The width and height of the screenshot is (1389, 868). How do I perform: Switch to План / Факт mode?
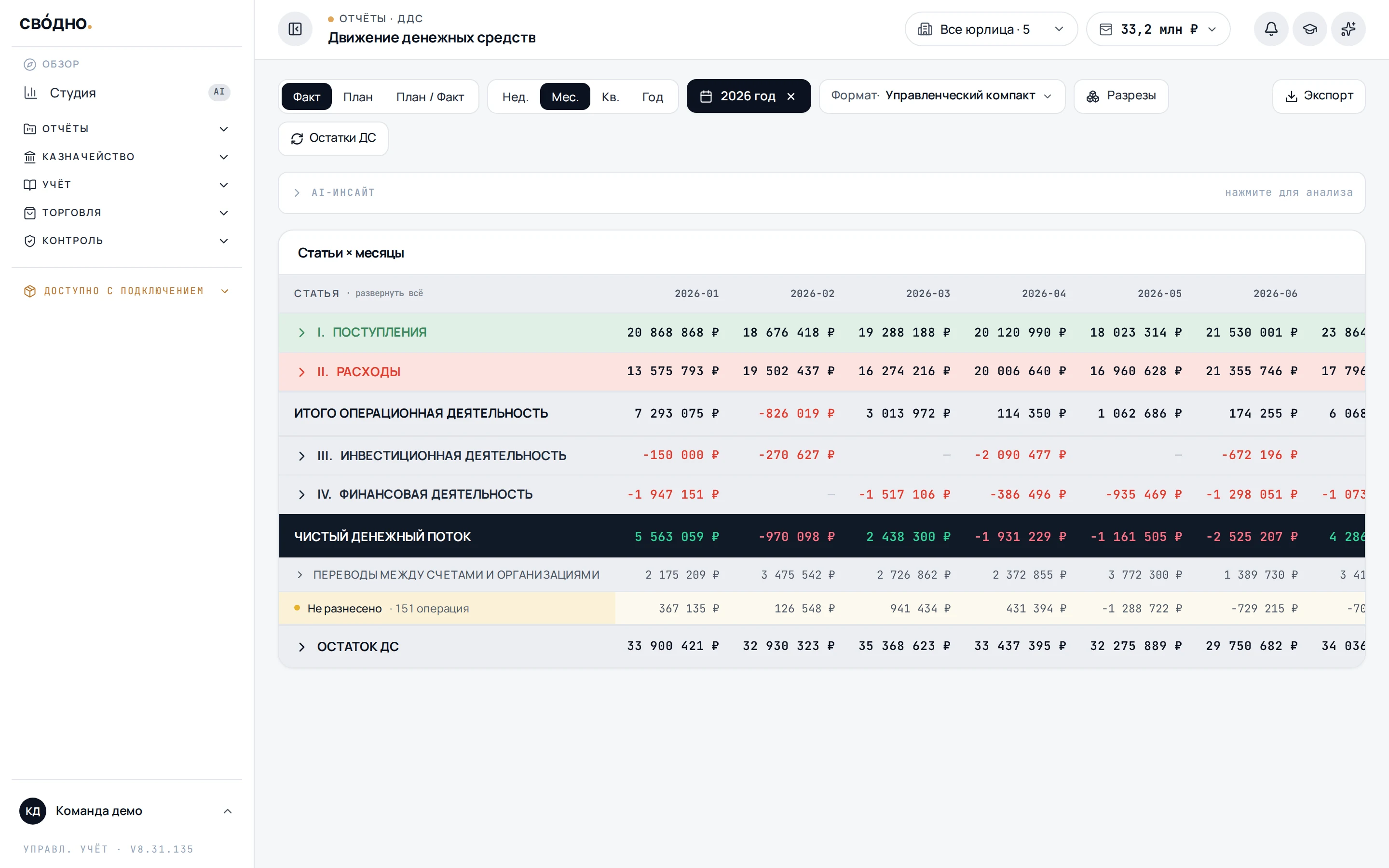(430, 96)
